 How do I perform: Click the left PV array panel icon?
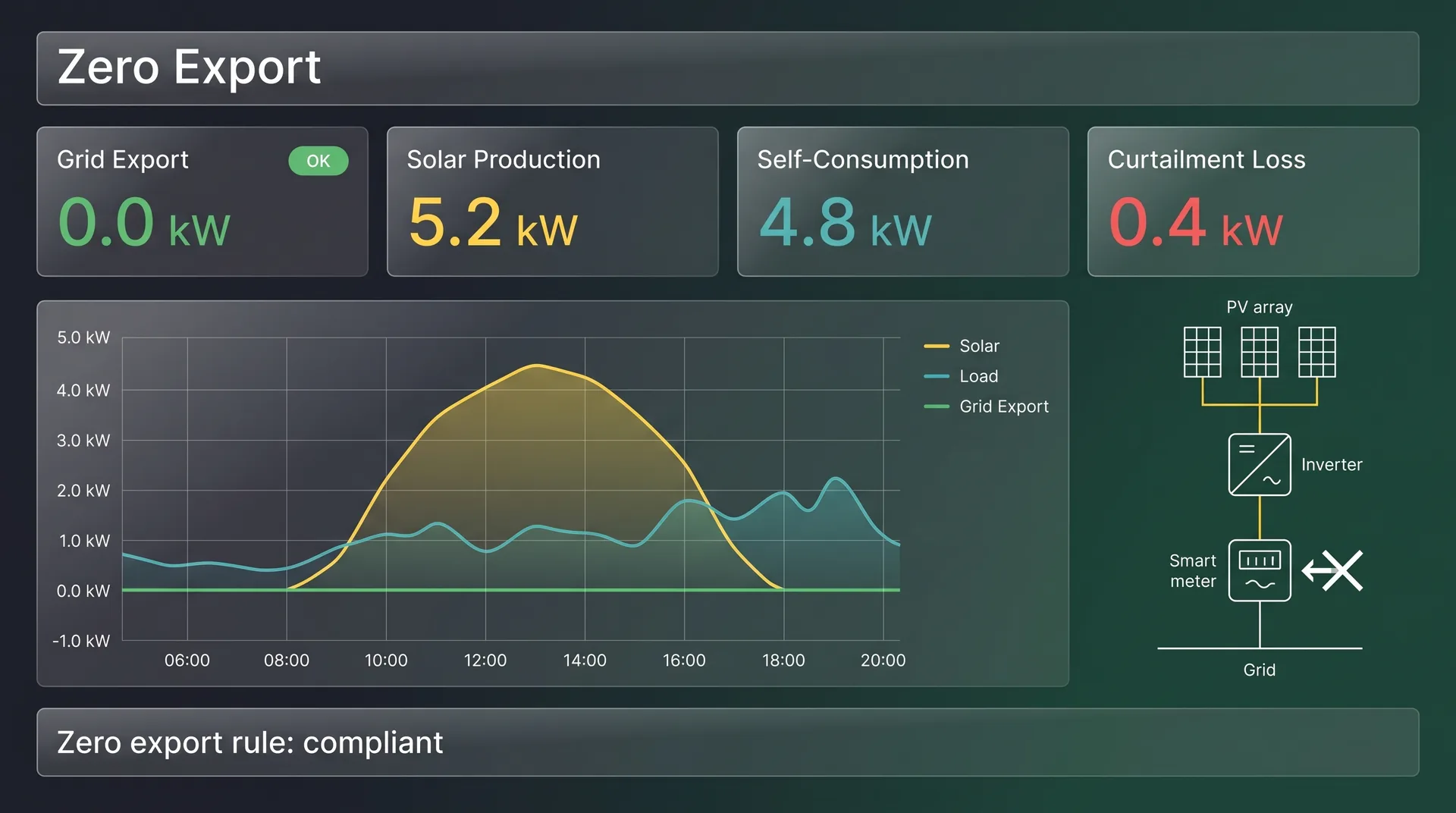click(1203, 352)
